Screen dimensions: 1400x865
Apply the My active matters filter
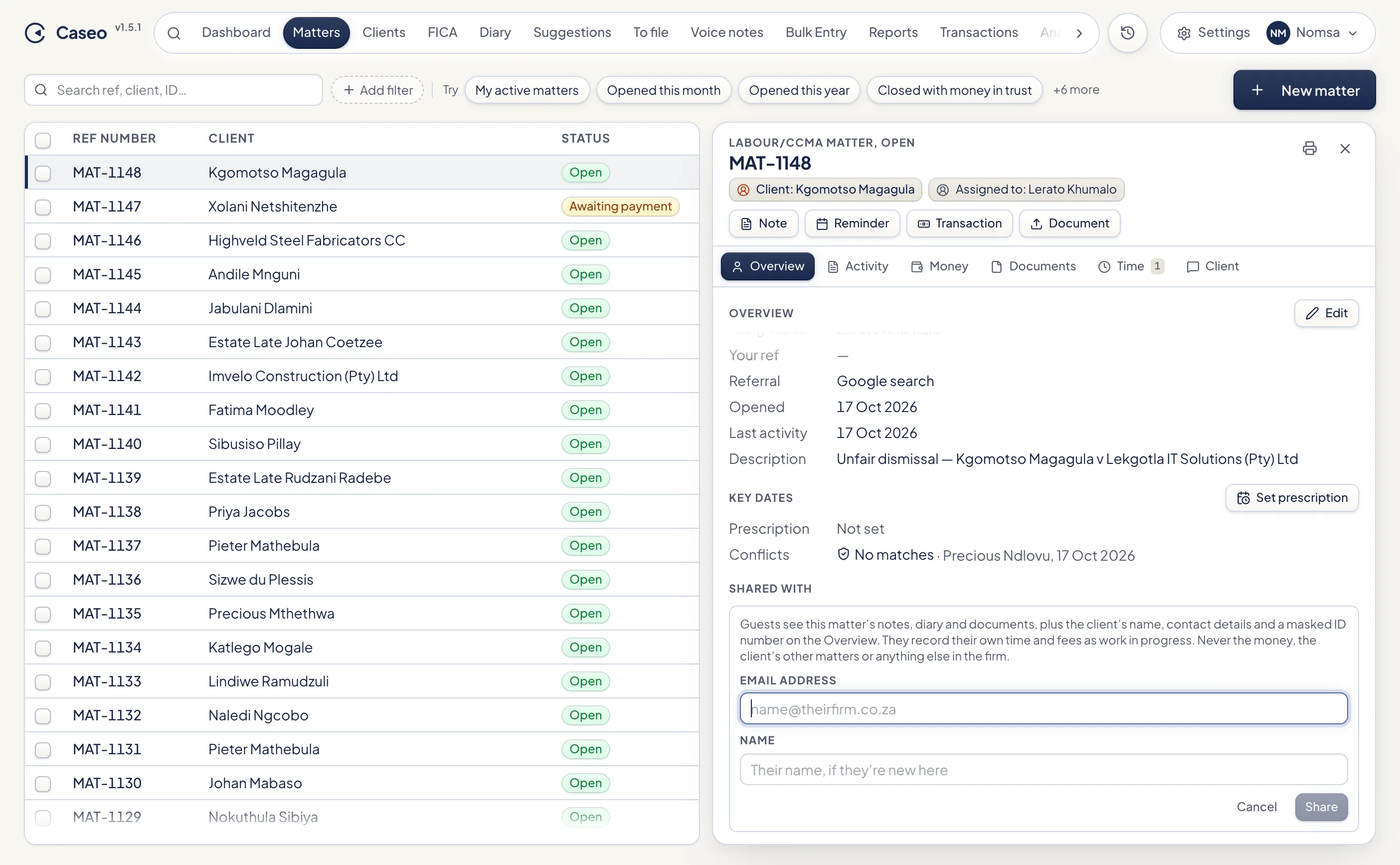[526, 90]
